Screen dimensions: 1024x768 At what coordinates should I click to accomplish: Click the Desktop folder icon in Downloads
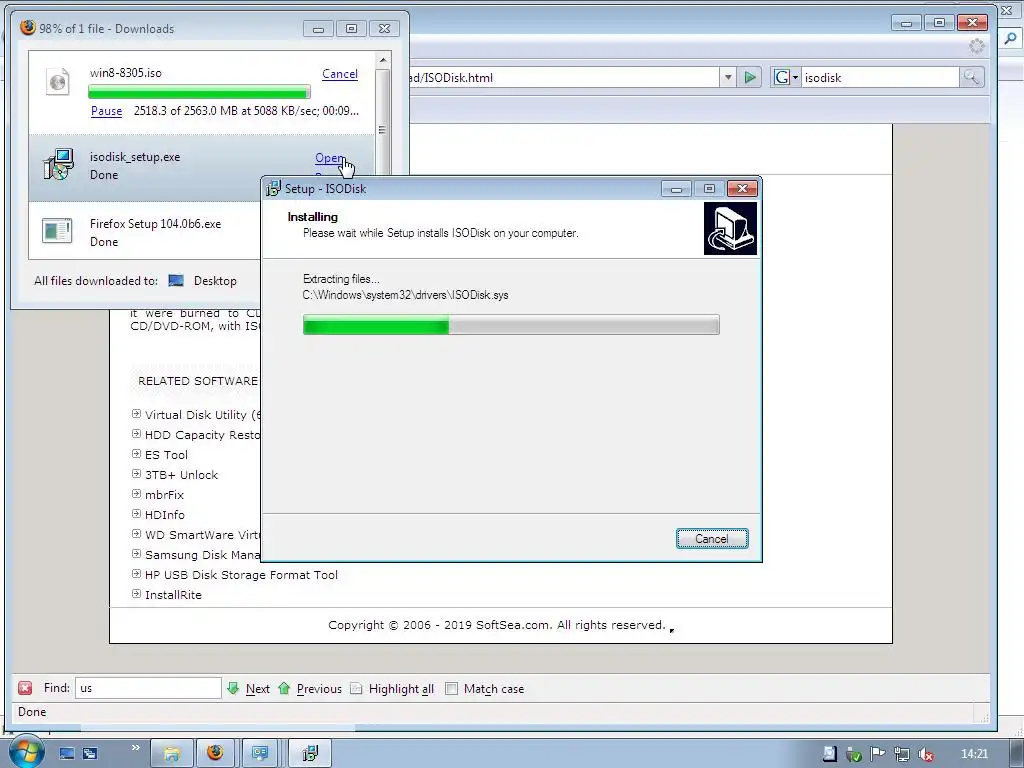pyautogui.click(x=176, y=281)
